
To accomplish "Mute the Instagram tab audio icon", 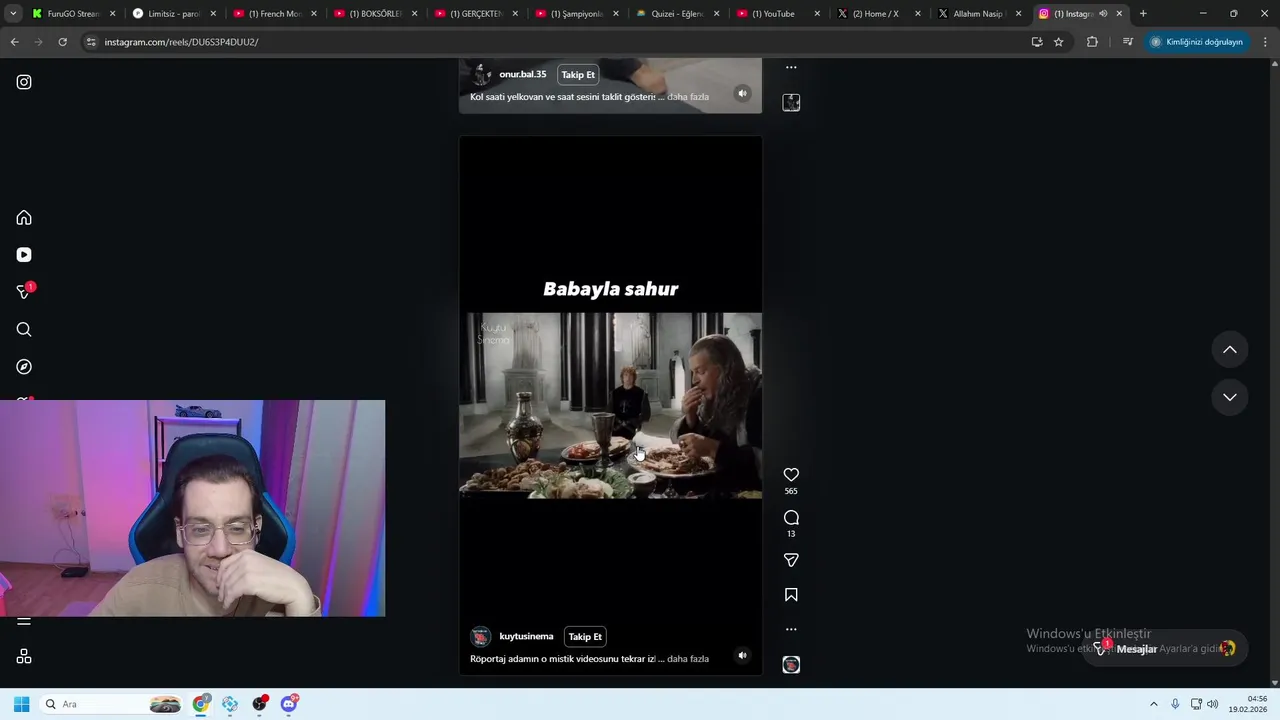I will [x=1103, y=14].
